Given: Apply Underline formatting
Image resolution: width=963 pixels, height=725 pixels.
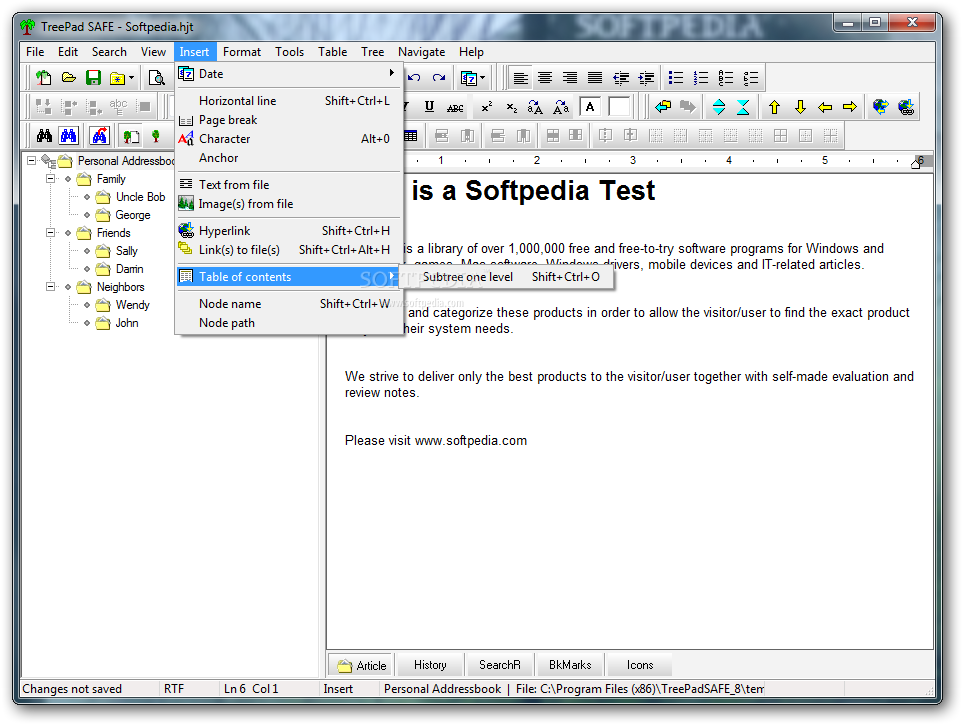Looking at the screenshot, I should 429,108.
